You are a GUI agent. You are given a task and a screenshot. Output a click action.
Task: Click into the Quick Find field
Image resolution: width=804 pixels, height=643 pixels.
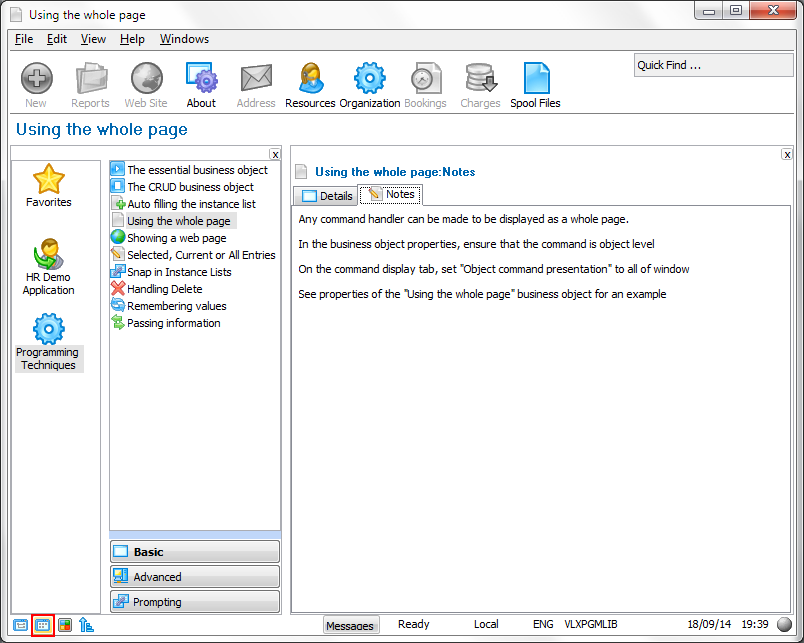[713, 65]
